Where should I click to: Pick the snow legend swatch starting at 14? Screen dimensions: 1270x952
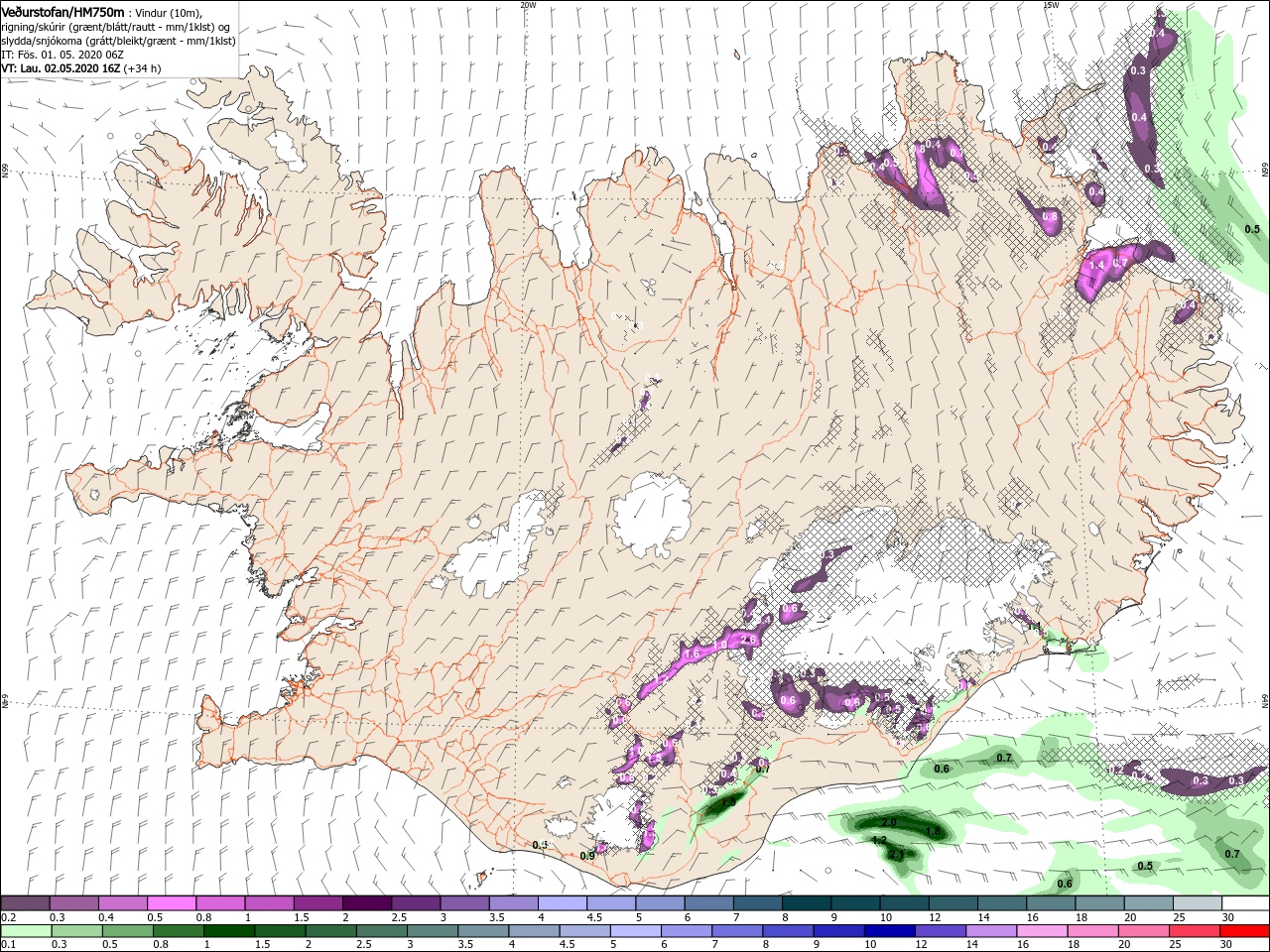(x=1001, y=902)
